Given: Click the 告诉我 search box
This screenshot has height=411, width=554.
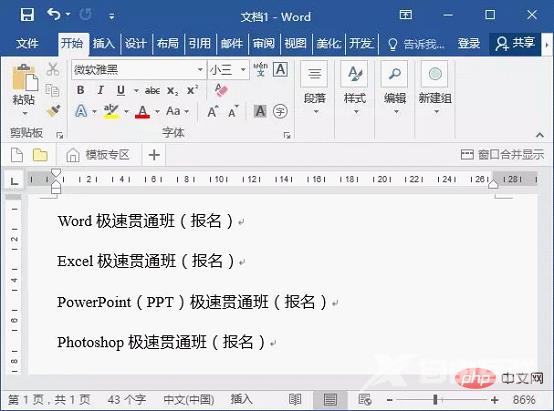Looking at the screenshot, I should tap(416, 44).
